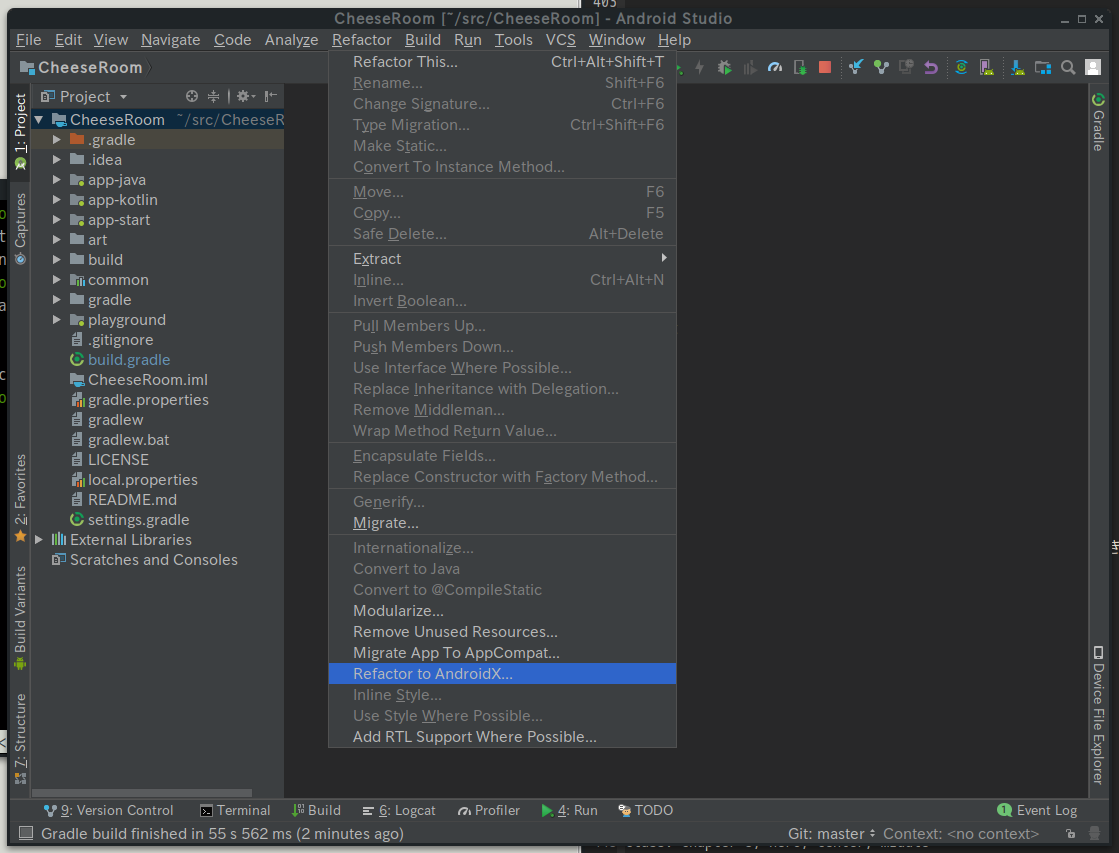Toggle the 2: Favorites tool window
The width and height of the screenshot is (1119, 853).
(21, 498)
